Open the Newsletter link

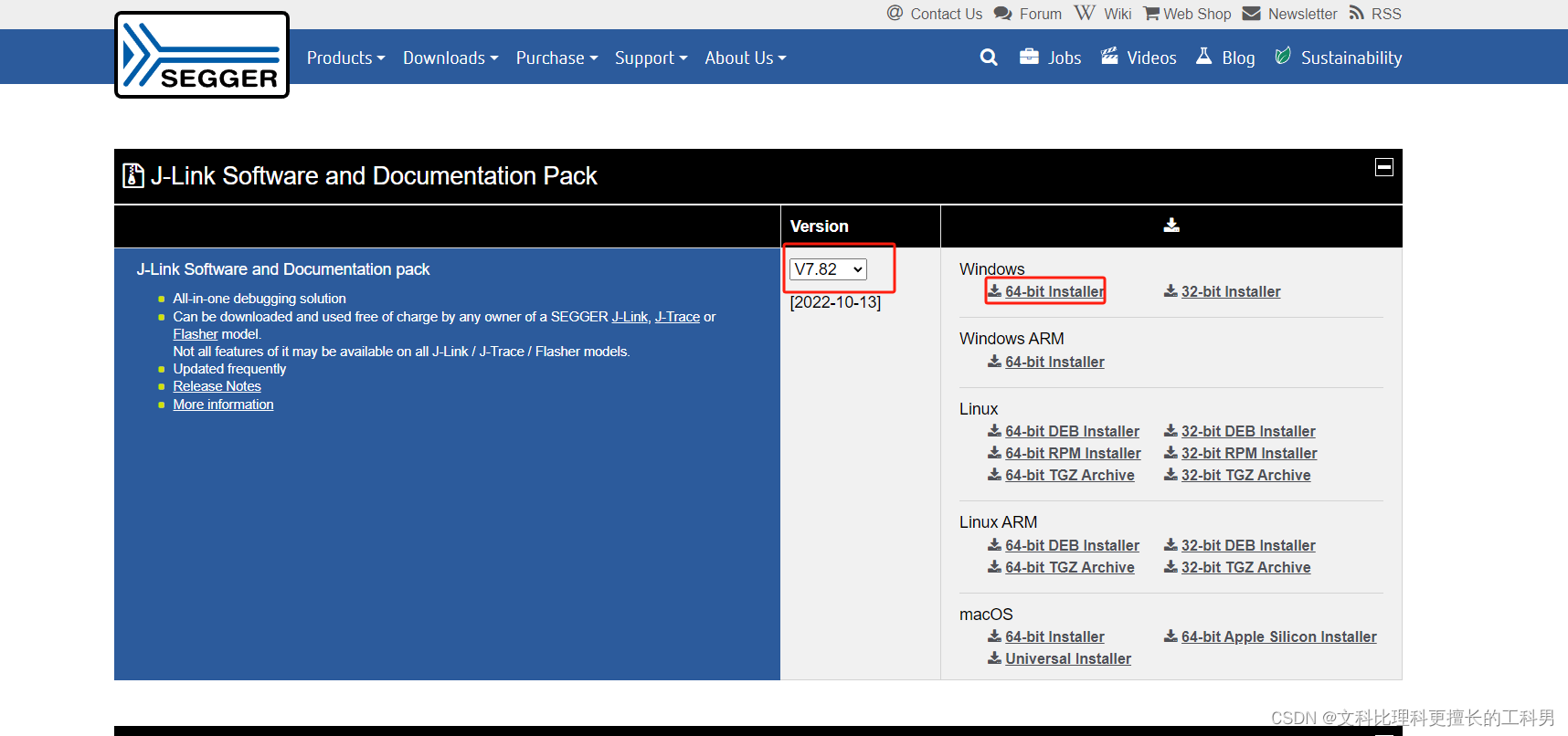[x=1302, y=14]
